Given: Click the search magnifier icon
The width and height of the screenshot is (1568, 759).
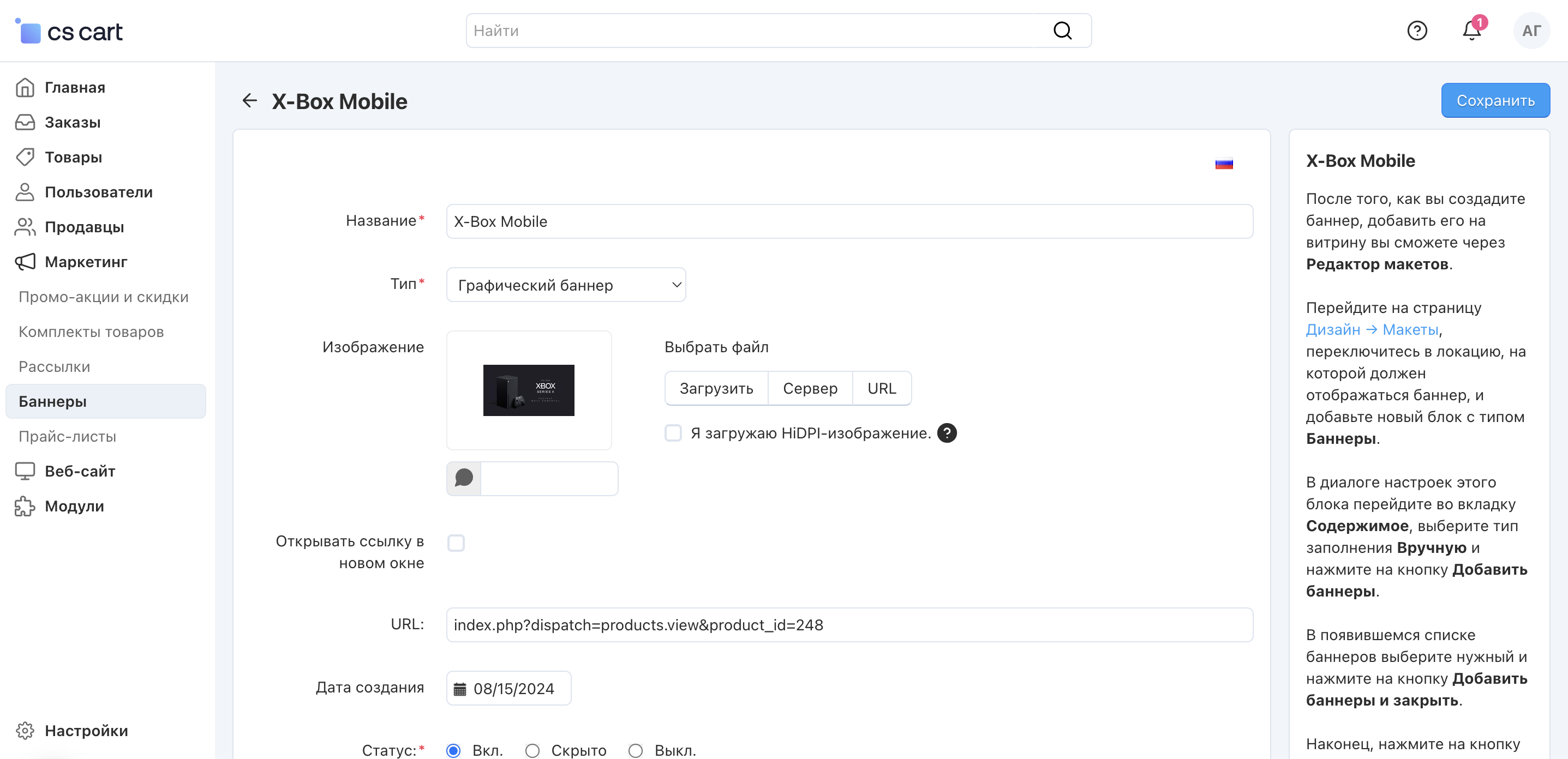Looking at the screenshot, I should (x=1062, y=31).
